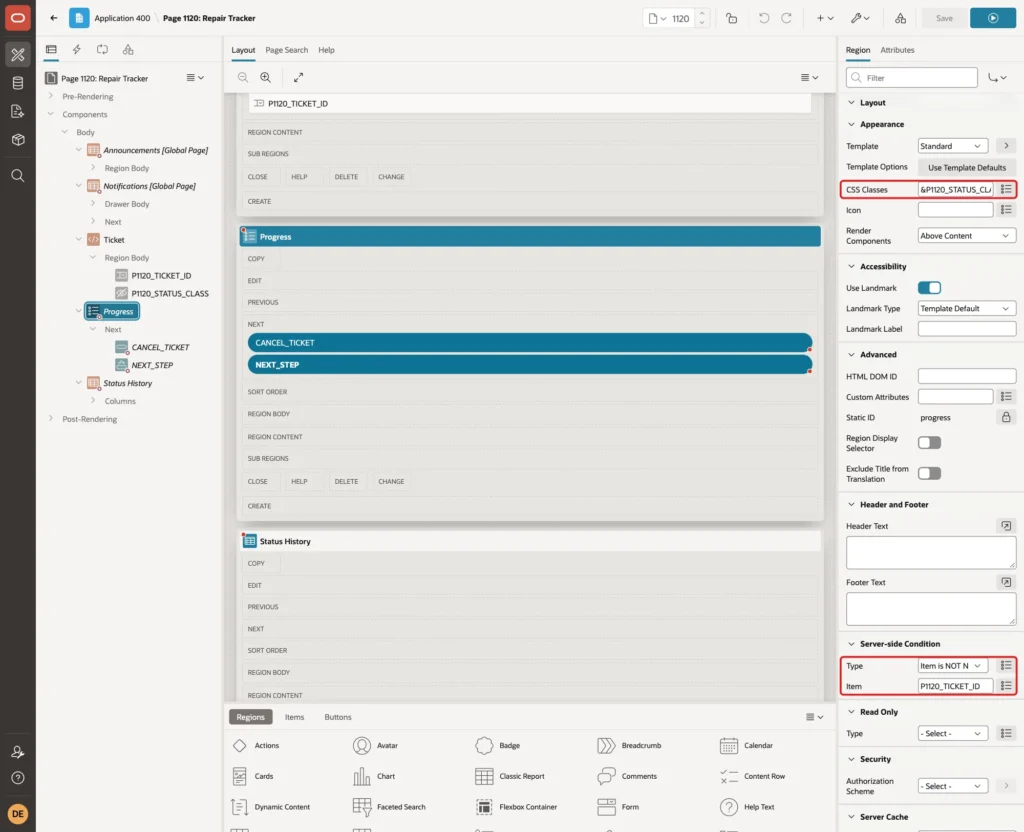Undo the last change
The height and width of the screenshot is (832, 1024).
[x=763, y=18]
